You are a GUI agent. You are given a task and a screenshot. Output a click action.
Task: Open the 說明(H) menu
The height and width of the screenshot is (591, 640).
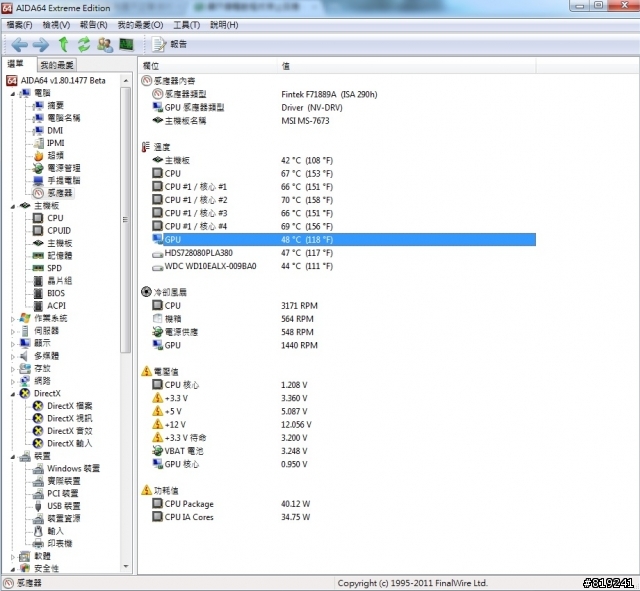click(x=224, y=25)
